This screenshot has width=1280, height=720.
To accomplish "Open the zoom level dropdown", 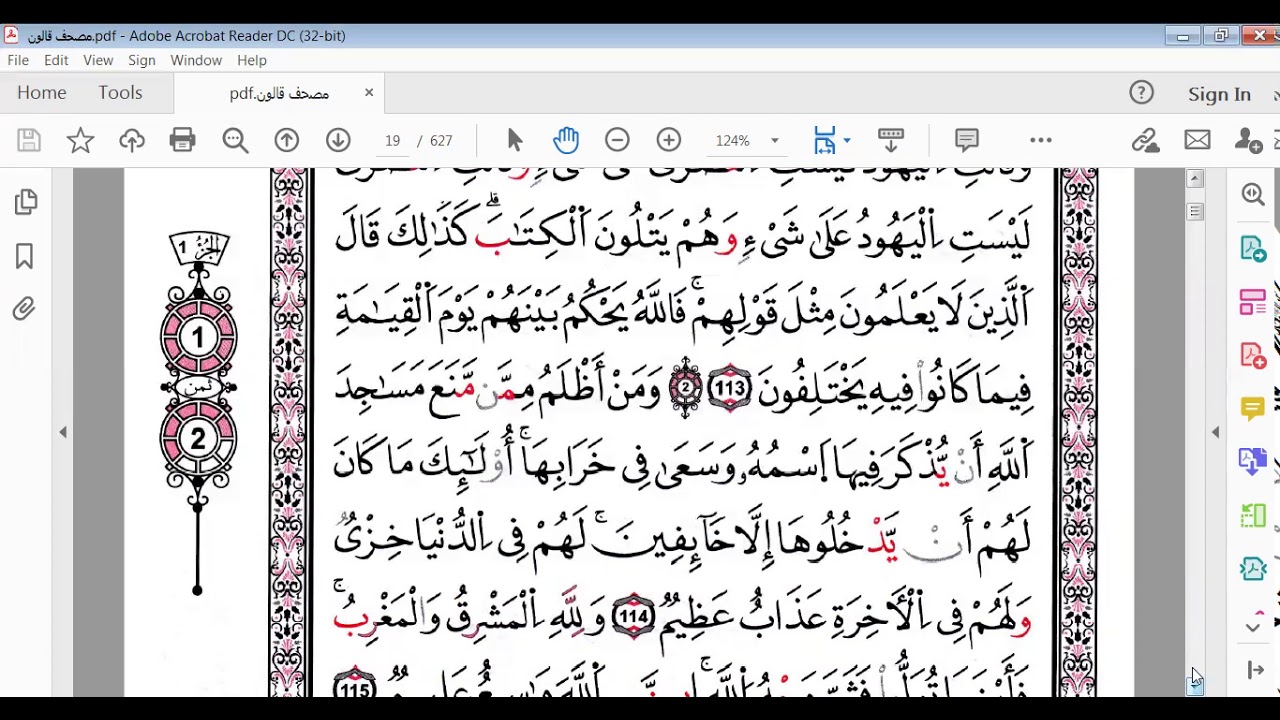I will click(x=774, y=141).
